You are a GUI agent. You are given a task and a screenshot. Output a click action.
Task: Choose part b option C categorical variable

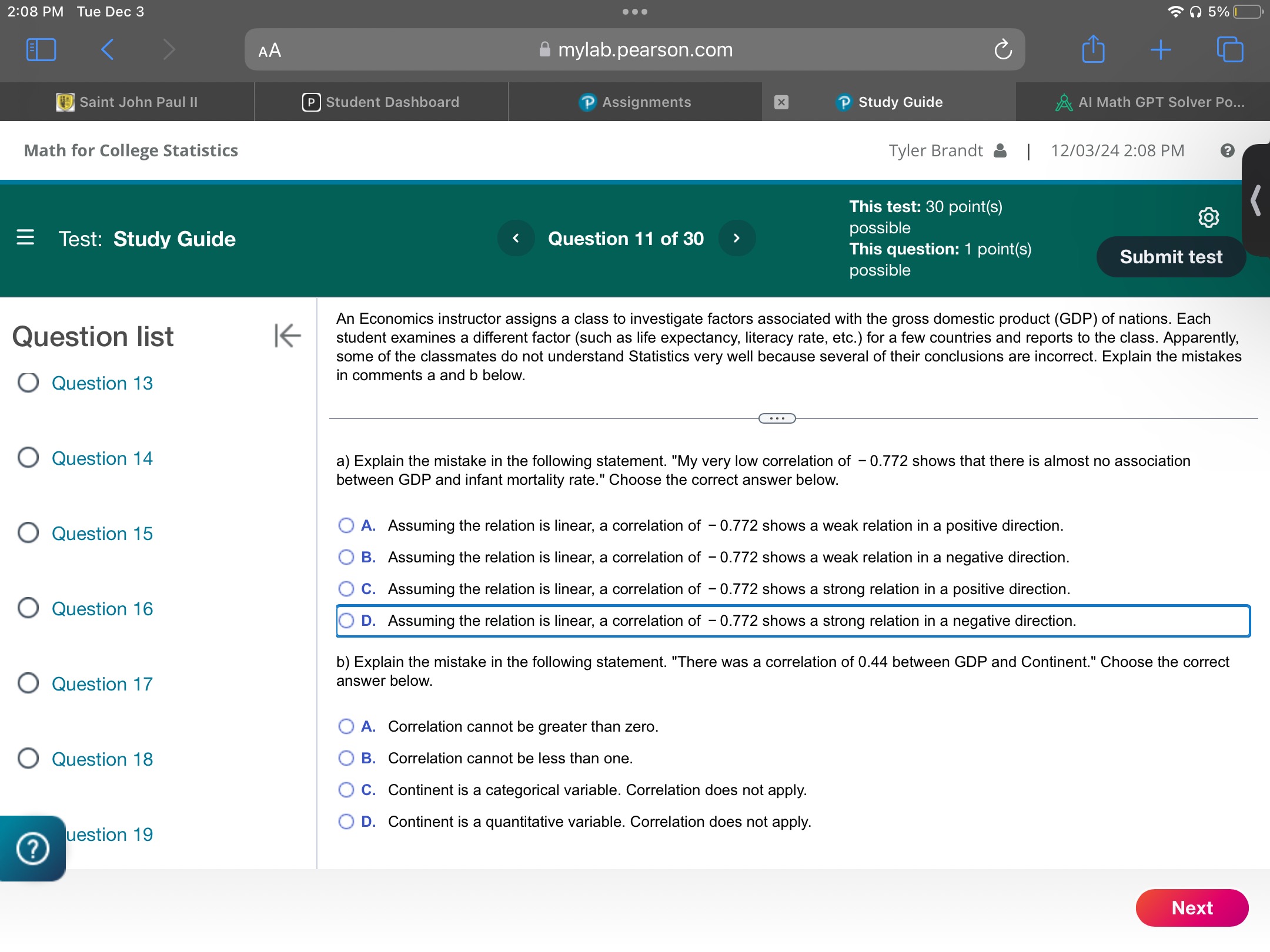tap(346, 790)
